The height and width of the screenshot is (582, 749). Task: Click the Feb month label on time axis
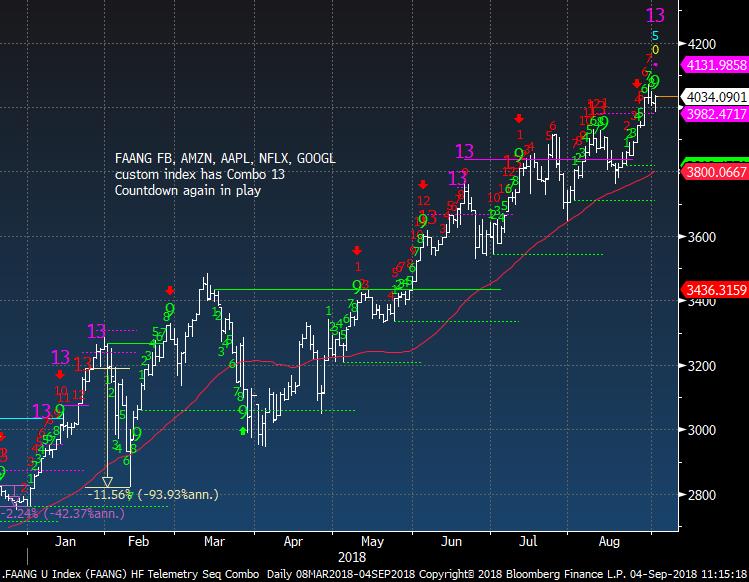pyautogui.click(x=139, y=541)
